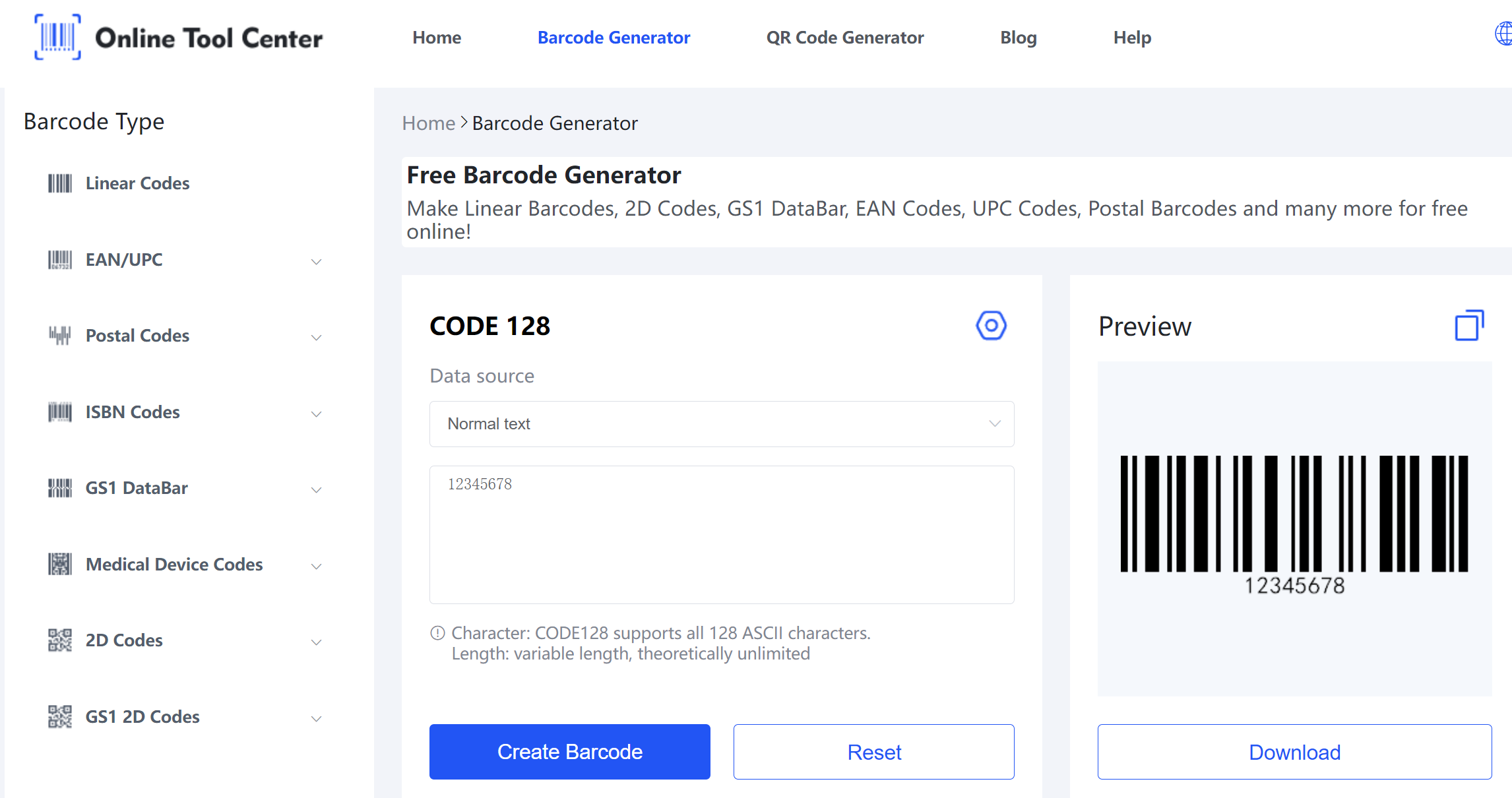The width and height of the screenshot is (1512, 798).
Task: Click the Create Barcode button
Action: pos(570,752)
